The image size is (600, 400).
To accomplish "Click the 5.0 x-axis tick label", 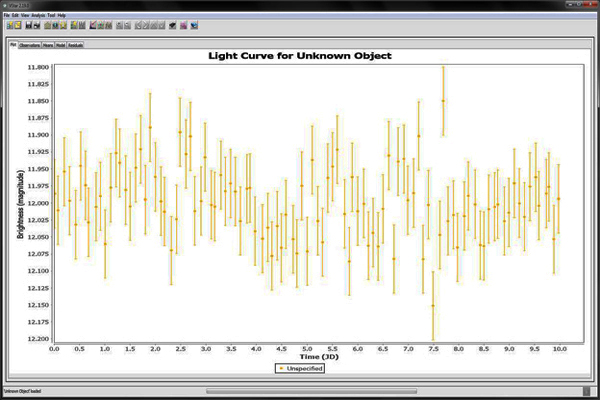I will [307, 349].
